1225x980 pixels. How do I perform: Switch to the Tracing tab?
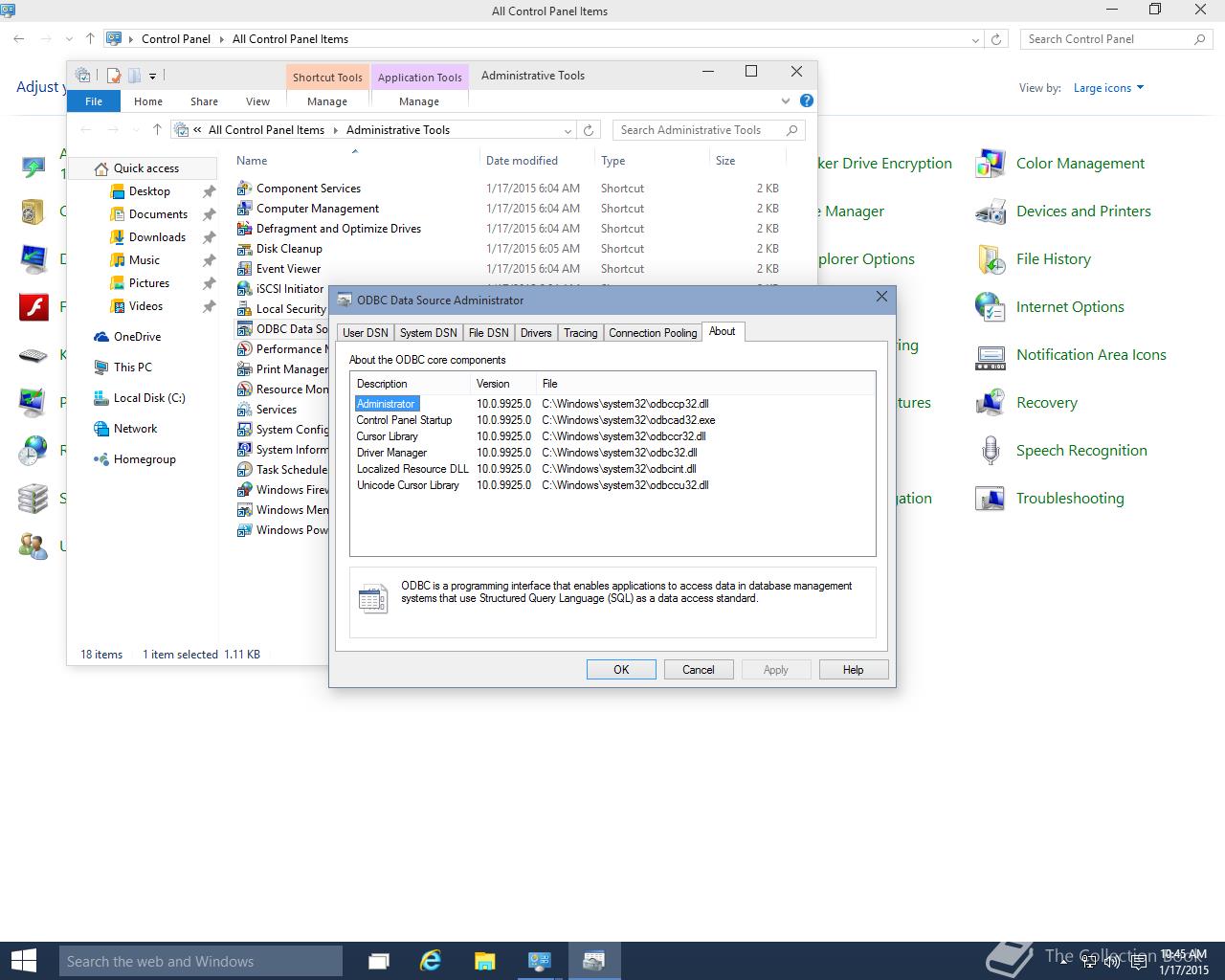tap(580, 333)
